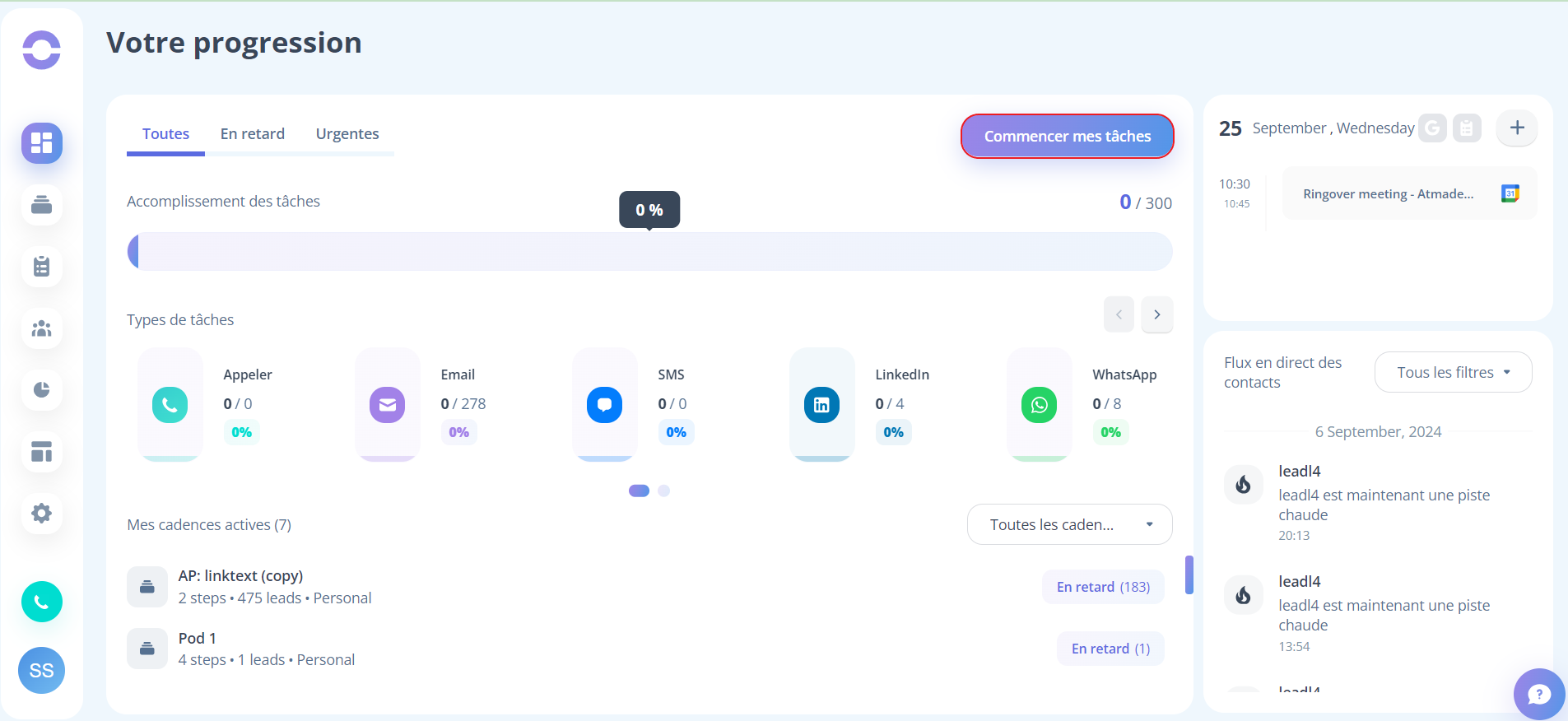Start tasks with Commencer mes tâches
This screenshot has width=1568, height=721.
pyautogui.click(x=1068, y=136)
